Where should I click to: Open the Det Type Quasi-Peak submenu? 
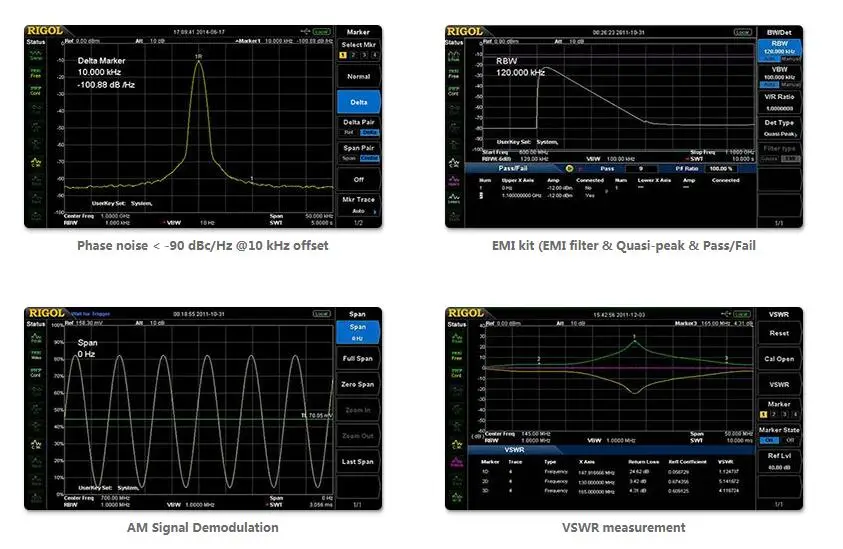[x=780, y=128]
